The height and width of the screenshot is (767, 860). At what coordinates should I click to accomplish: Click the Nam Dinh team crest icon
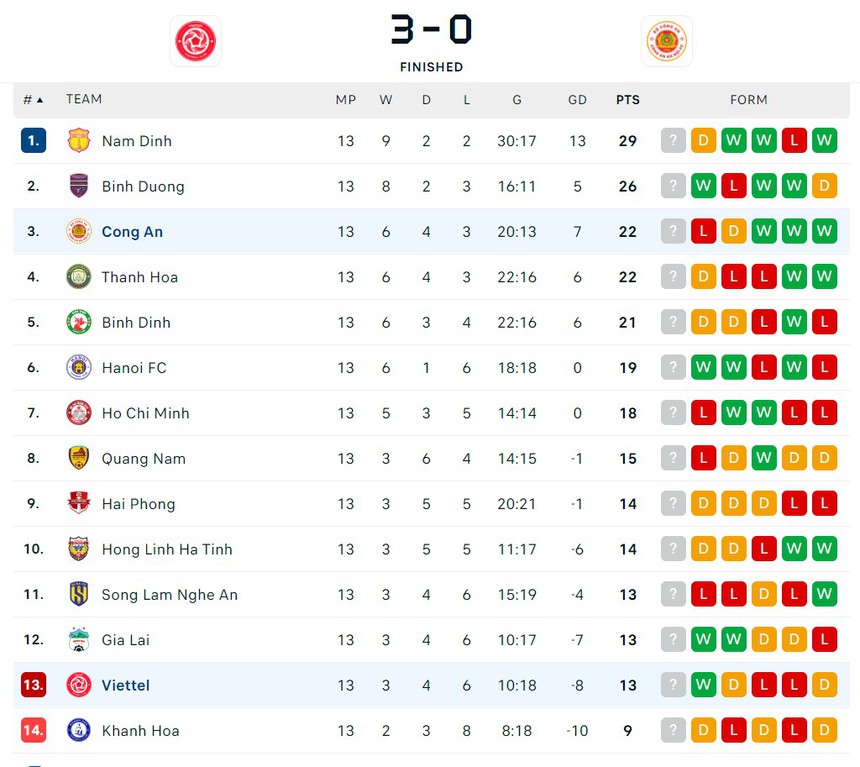pos(78,141)
